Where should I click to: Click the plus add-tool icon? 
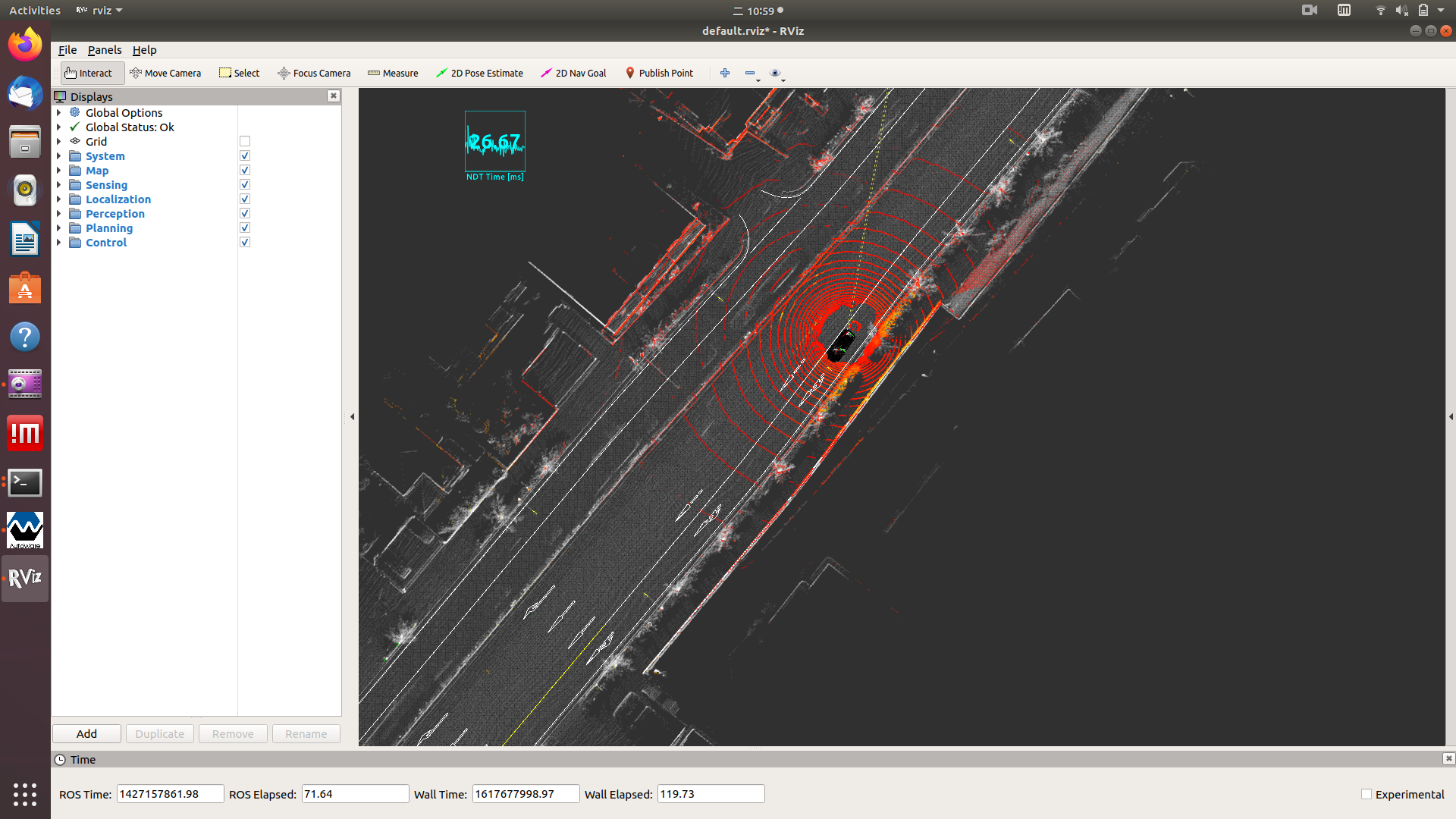click(x=725, y=73)
